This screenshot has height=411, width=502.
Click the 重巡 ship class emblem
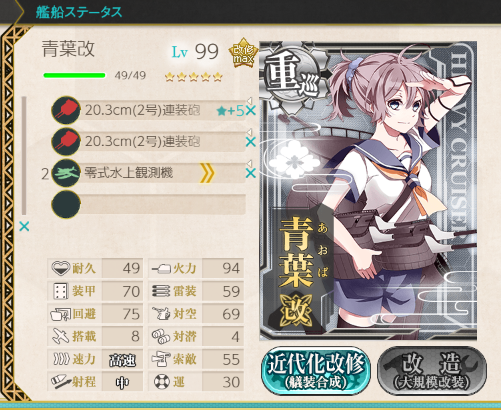point(291,79)
